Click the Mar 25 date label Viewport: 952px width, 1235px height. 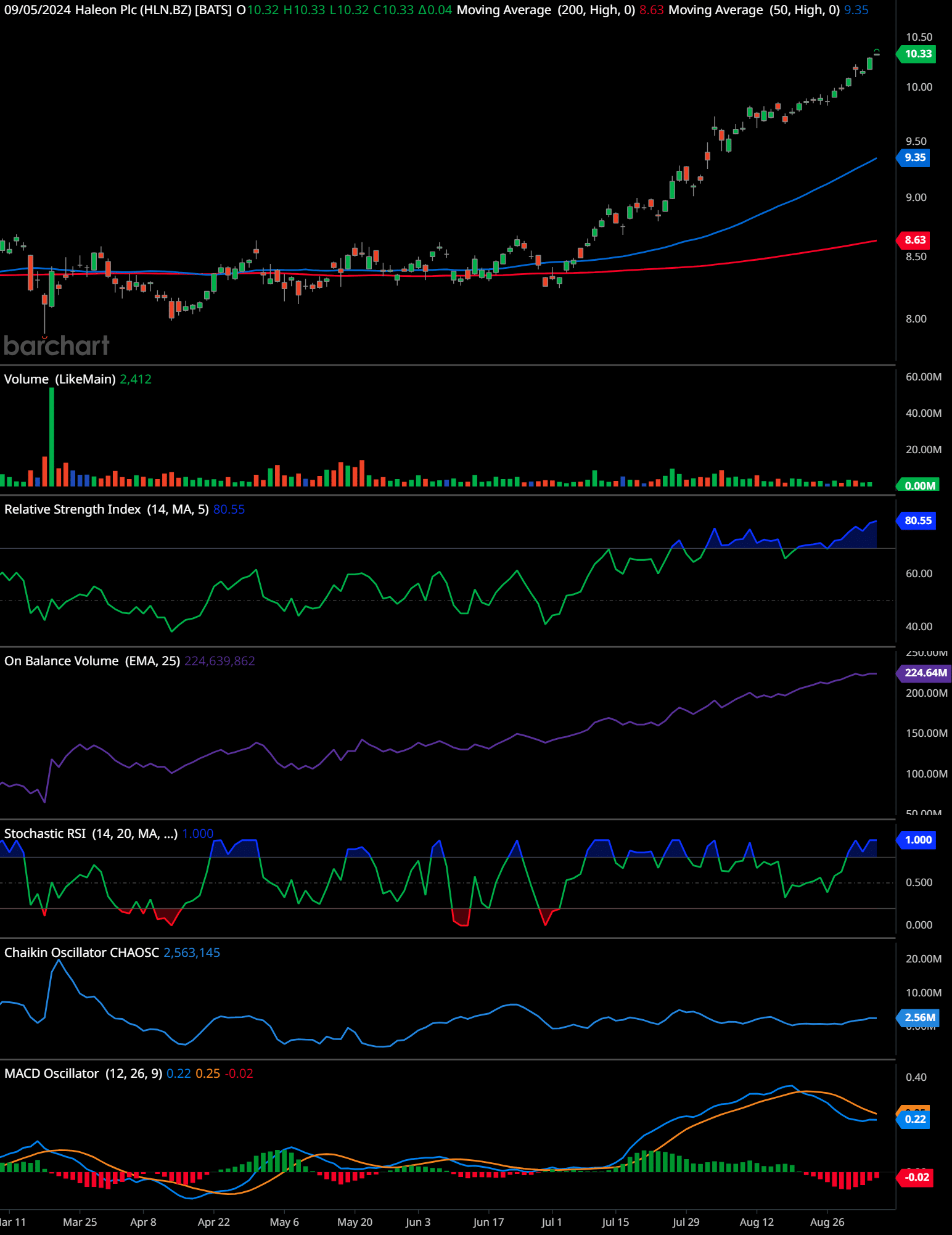tap(80, 1222)
